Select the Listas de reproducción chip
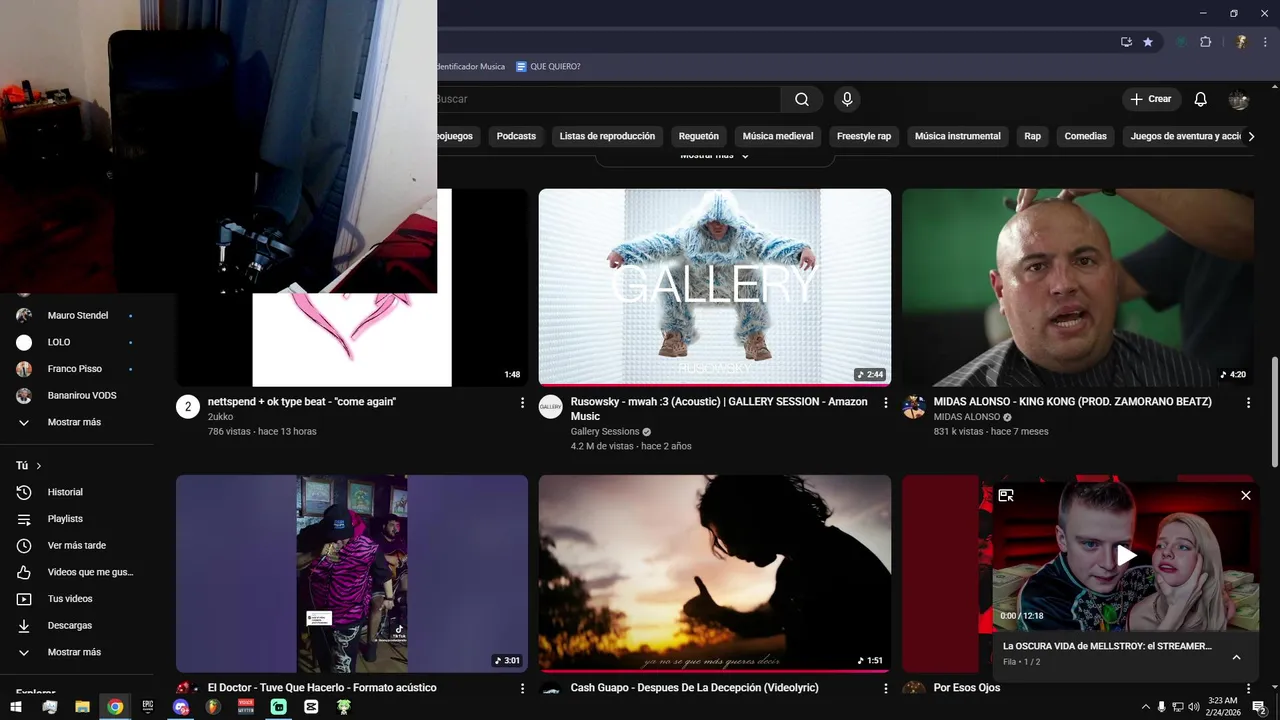Viewport: 1280px width, 720px height. pyautogui.click(x=607, y=136)
